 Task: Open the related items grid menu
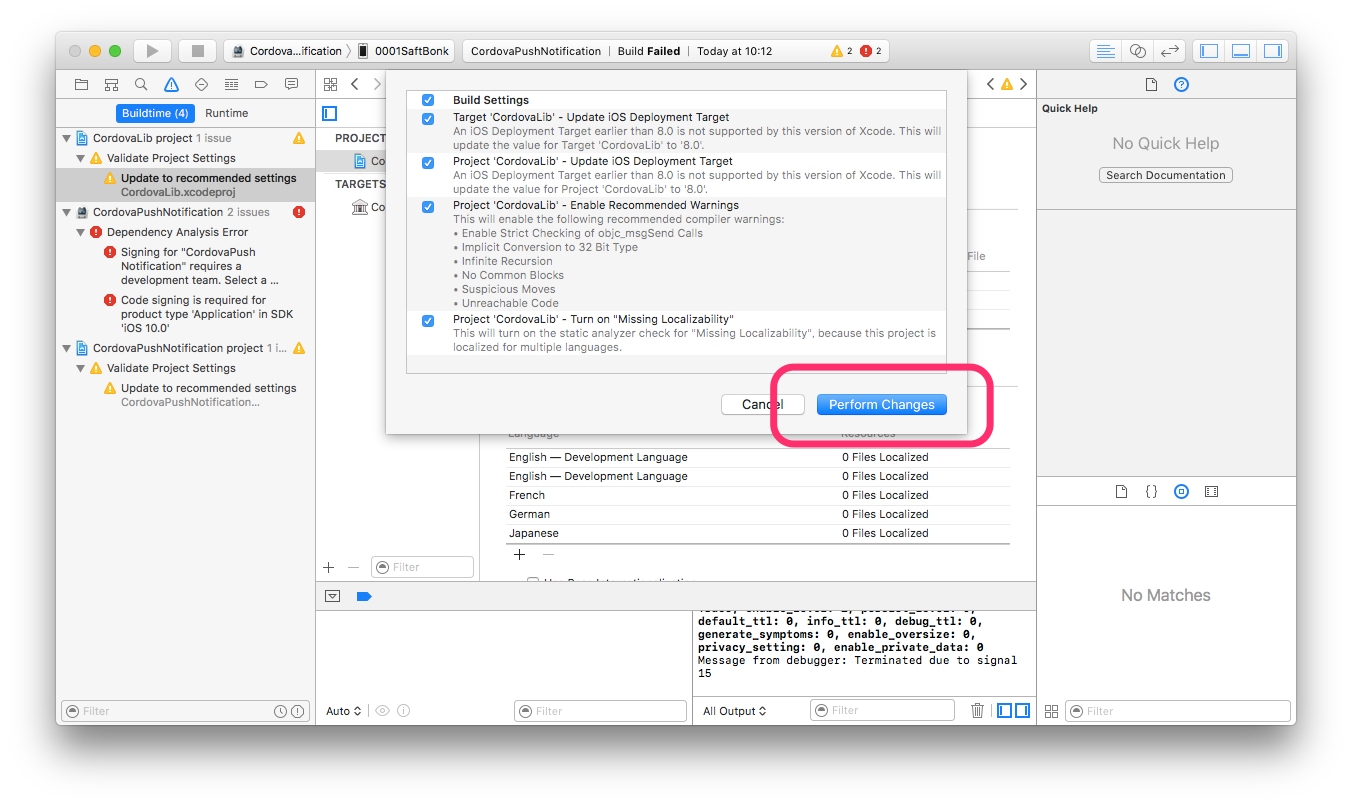tap(331, 84)
